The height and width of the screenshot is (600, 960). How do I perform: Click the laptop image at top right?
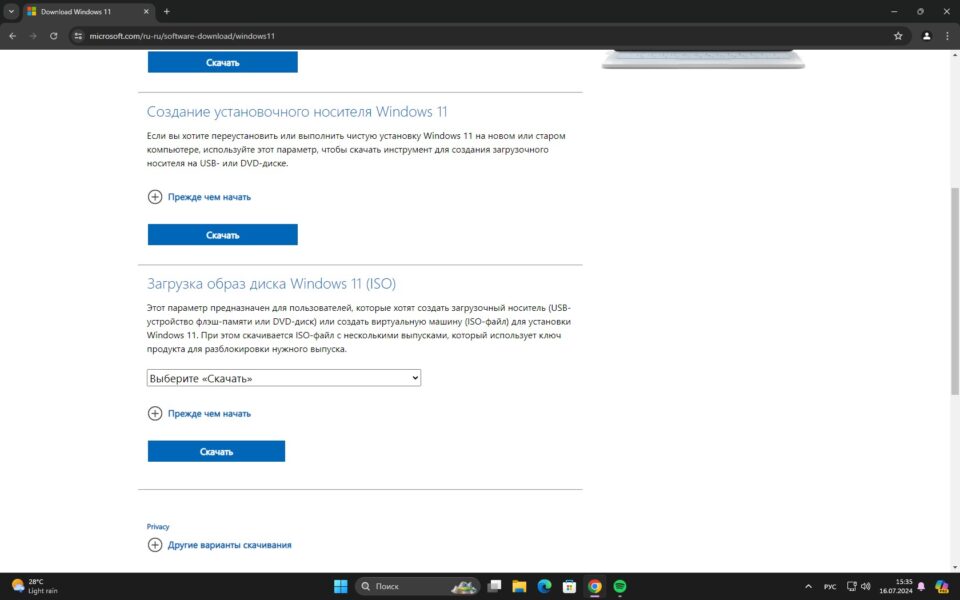(x=703, y=59)
